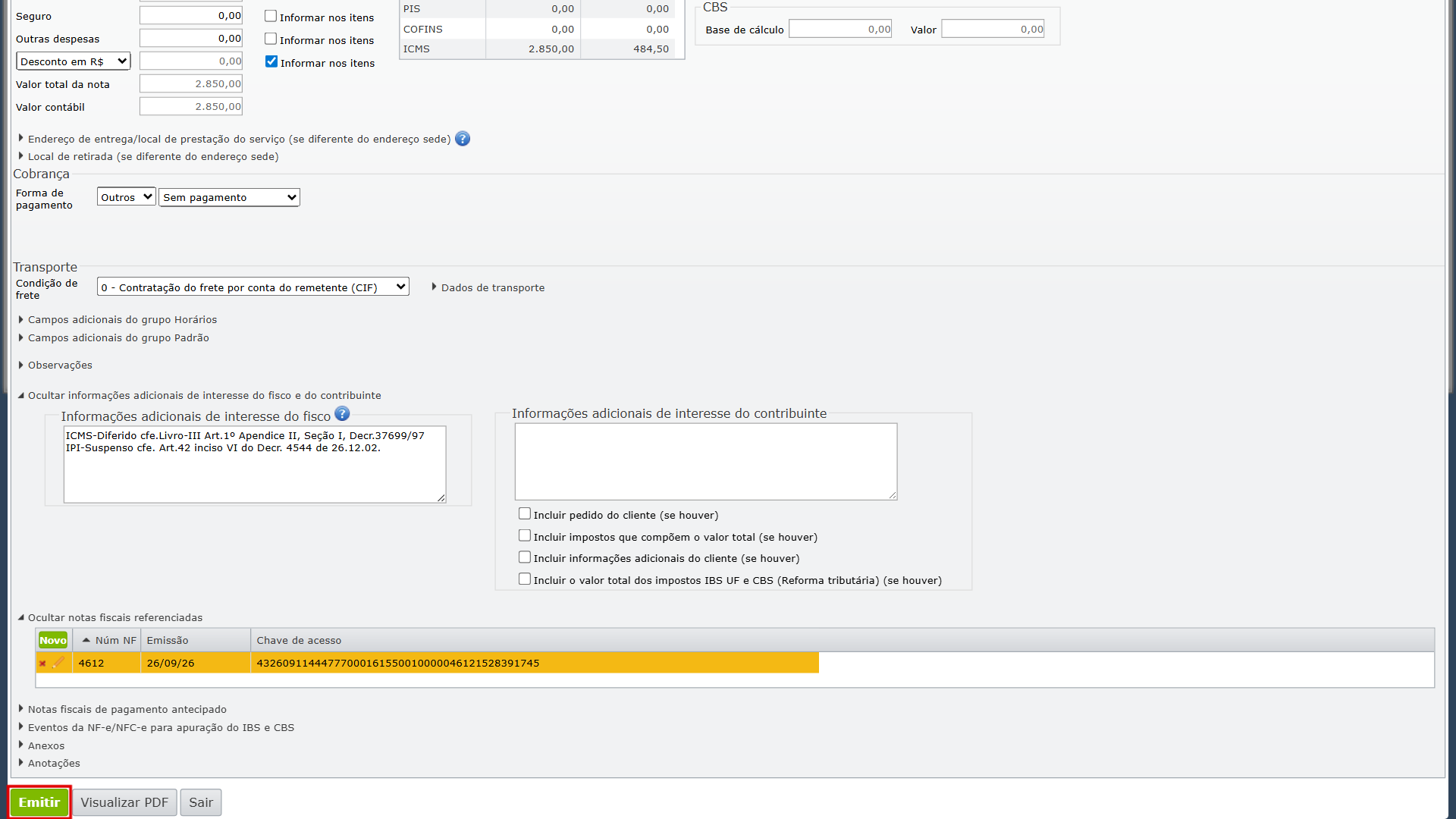This screenshot has width=1456, height=819.
Task: Expand Anotações section
Action: [x=49, y=763]
